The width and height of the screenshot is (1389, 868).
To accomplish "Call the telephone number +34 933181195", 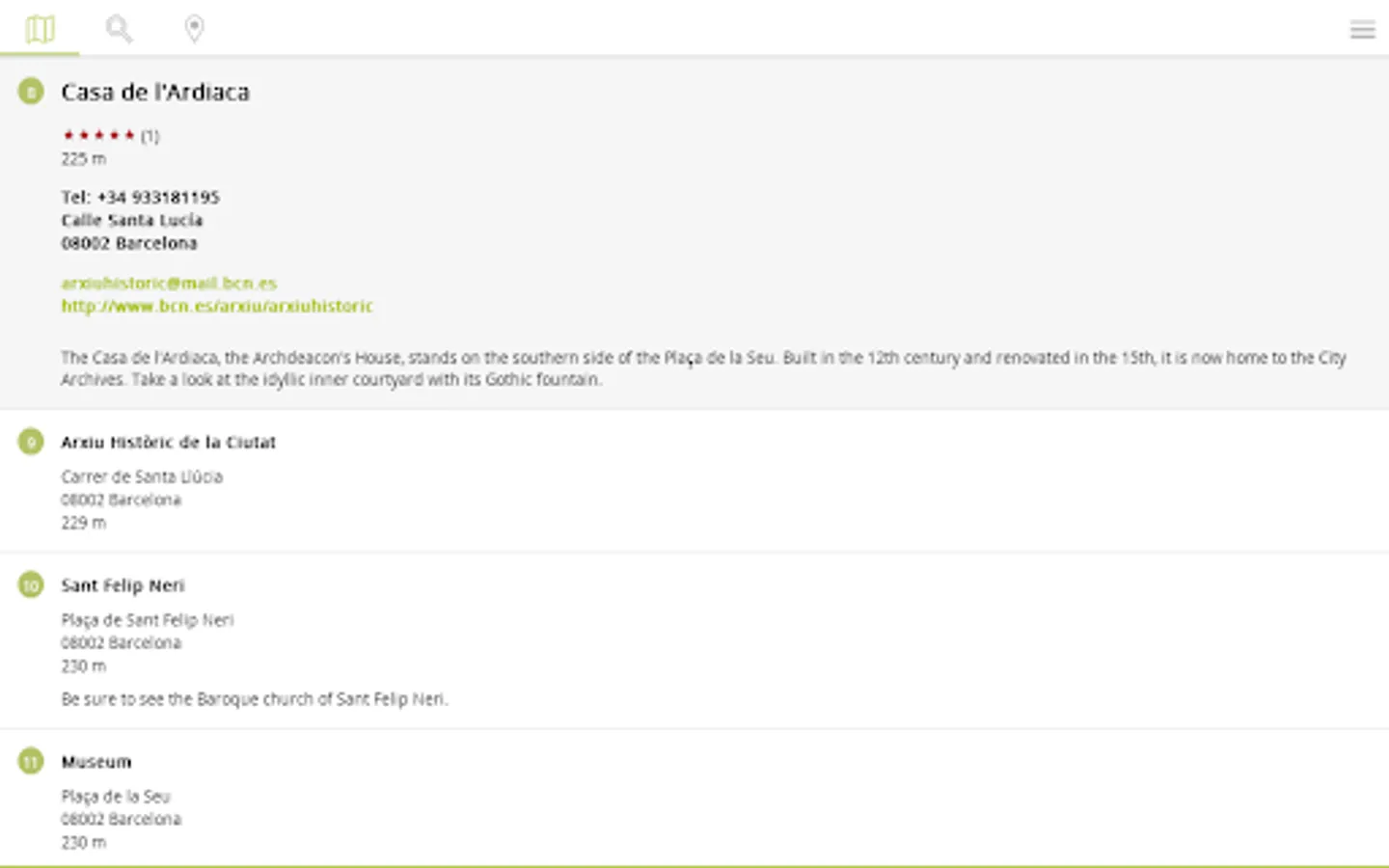I will [x=141, y=197].
